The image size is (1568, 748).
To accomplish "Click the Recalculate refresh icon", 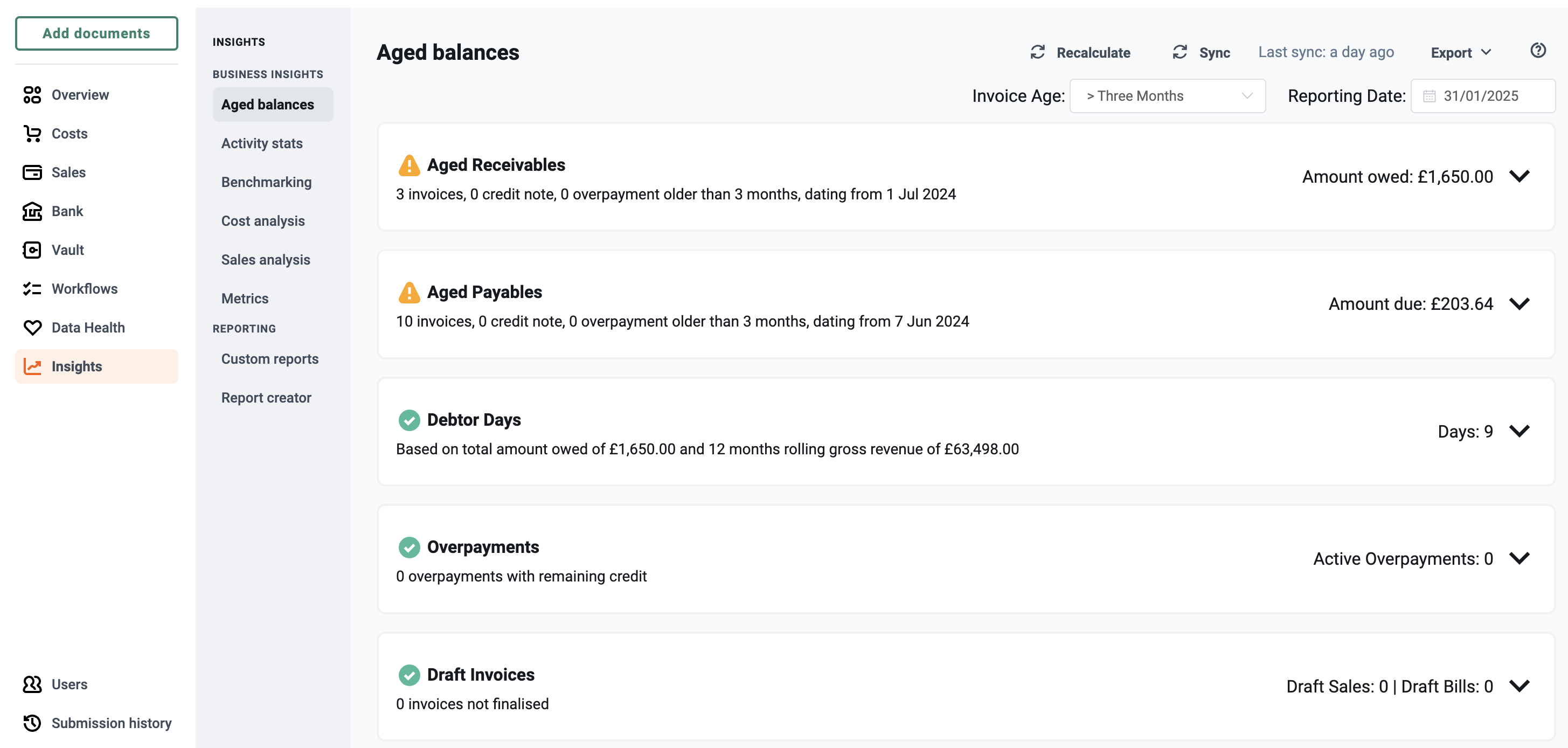I will 1038,52.
